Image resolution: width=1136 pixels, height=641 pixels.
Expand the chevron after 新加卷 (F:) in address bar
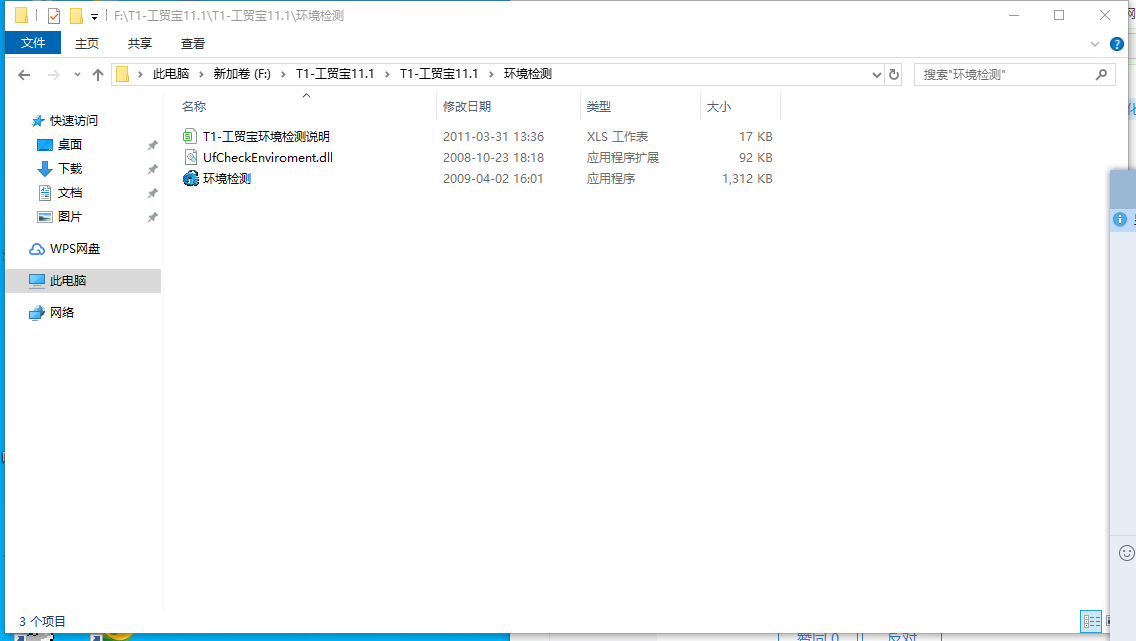[283, 74]
